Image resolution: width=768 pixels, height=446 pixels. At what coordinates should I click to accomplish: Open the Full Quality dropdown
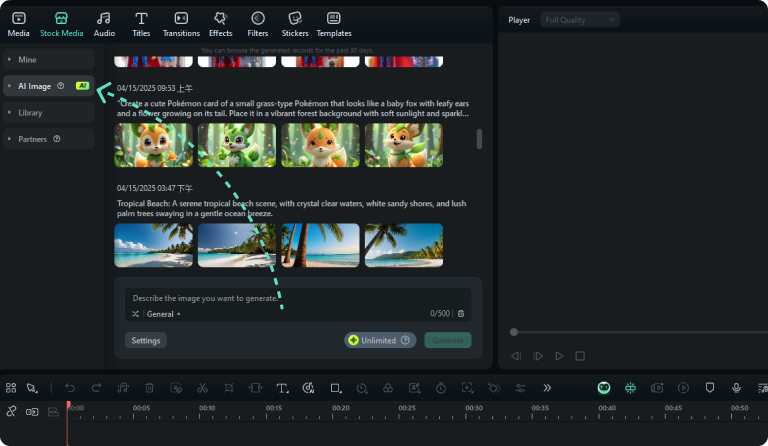[x=580, y=20]
